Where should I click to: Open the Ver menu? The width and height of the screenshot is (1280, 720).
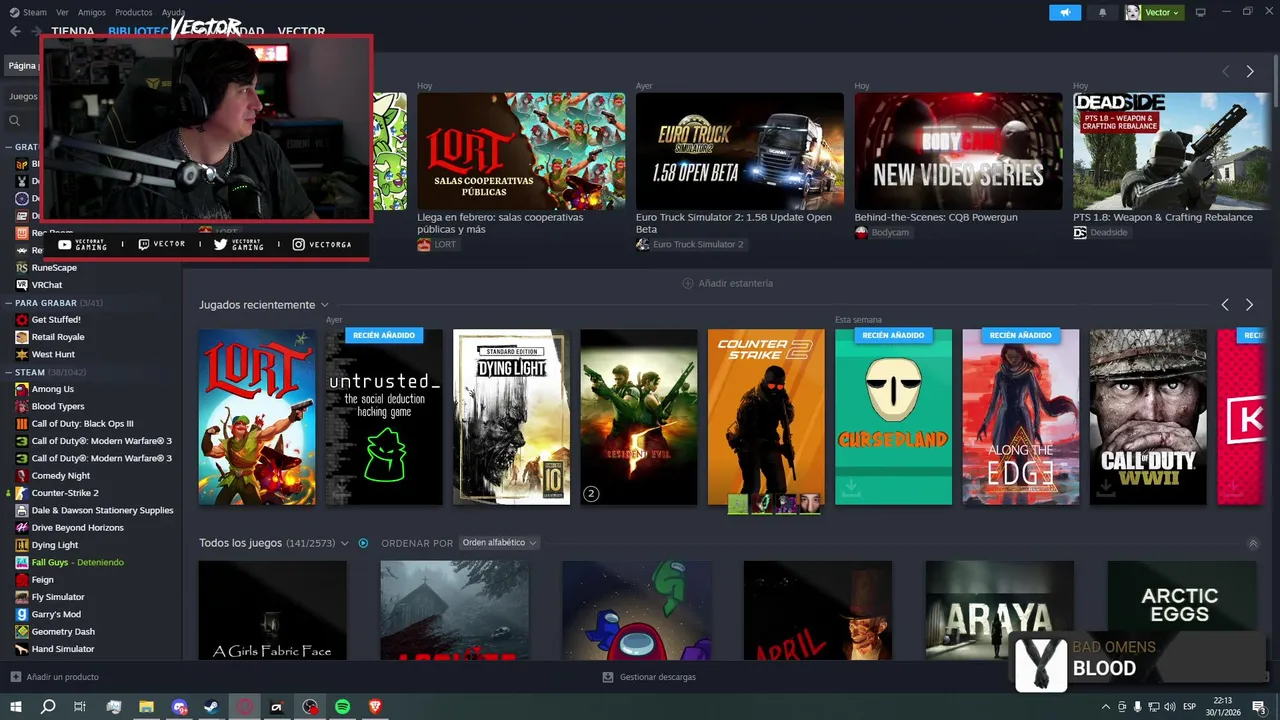(x=62, y=12)
